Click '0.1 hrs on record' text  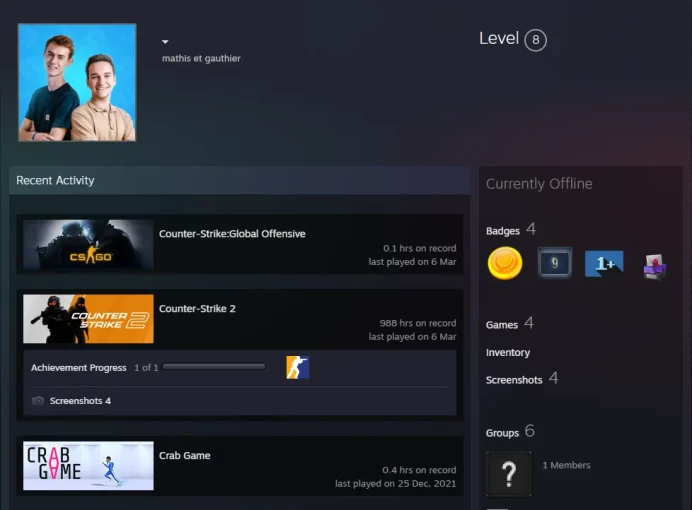[420, 248]
